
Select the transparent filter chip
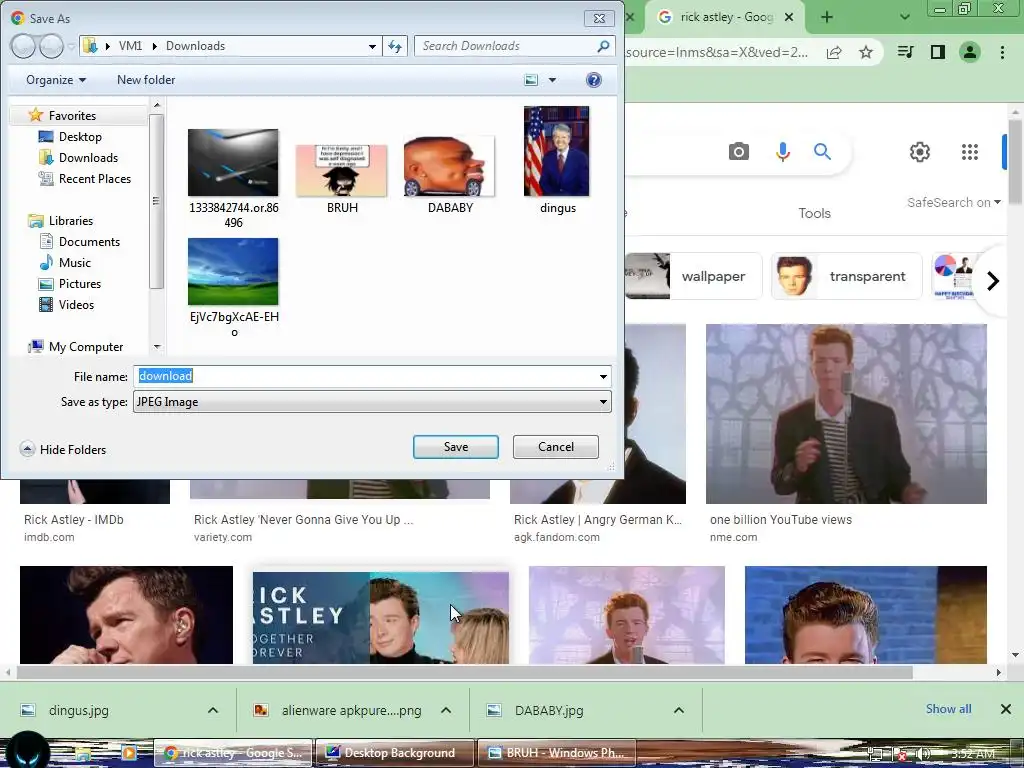click(x=846, y=276)
